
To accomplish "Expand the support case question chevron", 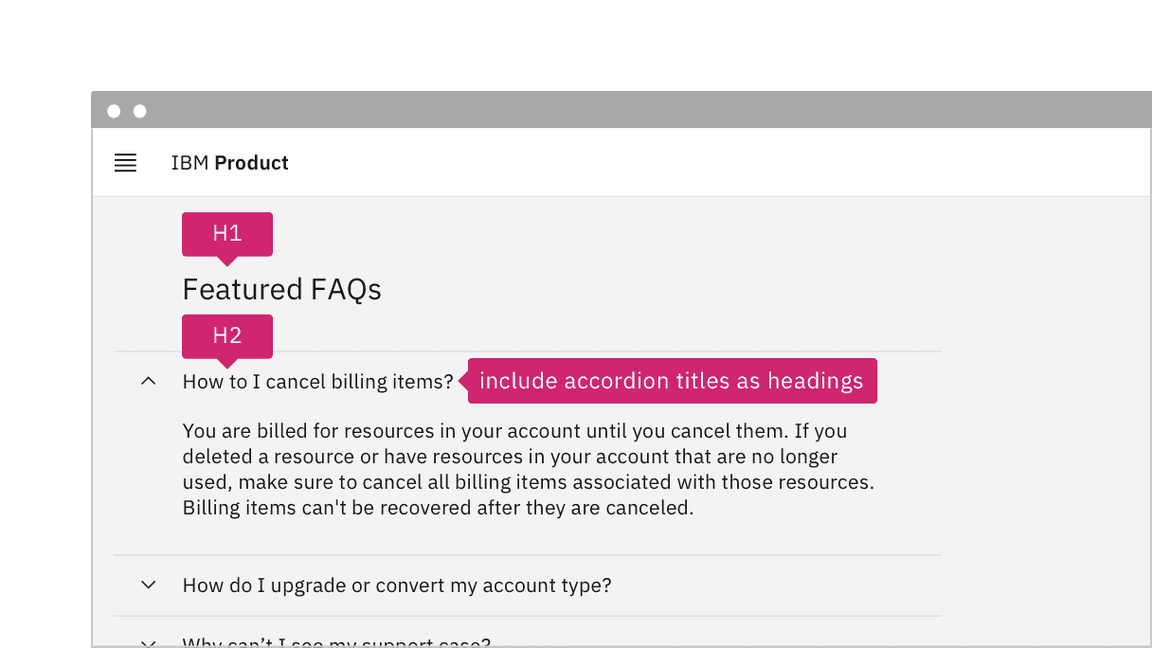I will pyautogui.click(x=148, y=643).
